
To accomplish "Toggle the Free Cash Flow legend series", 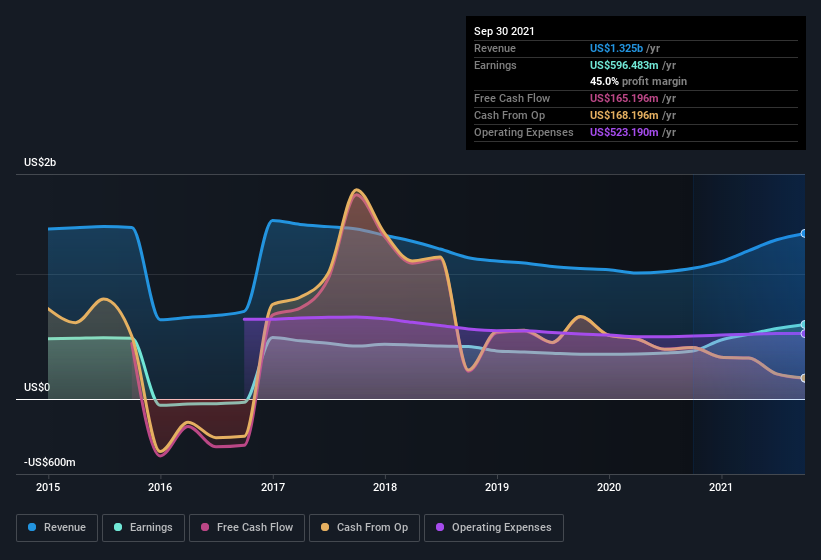I will (x=247, y=528).
